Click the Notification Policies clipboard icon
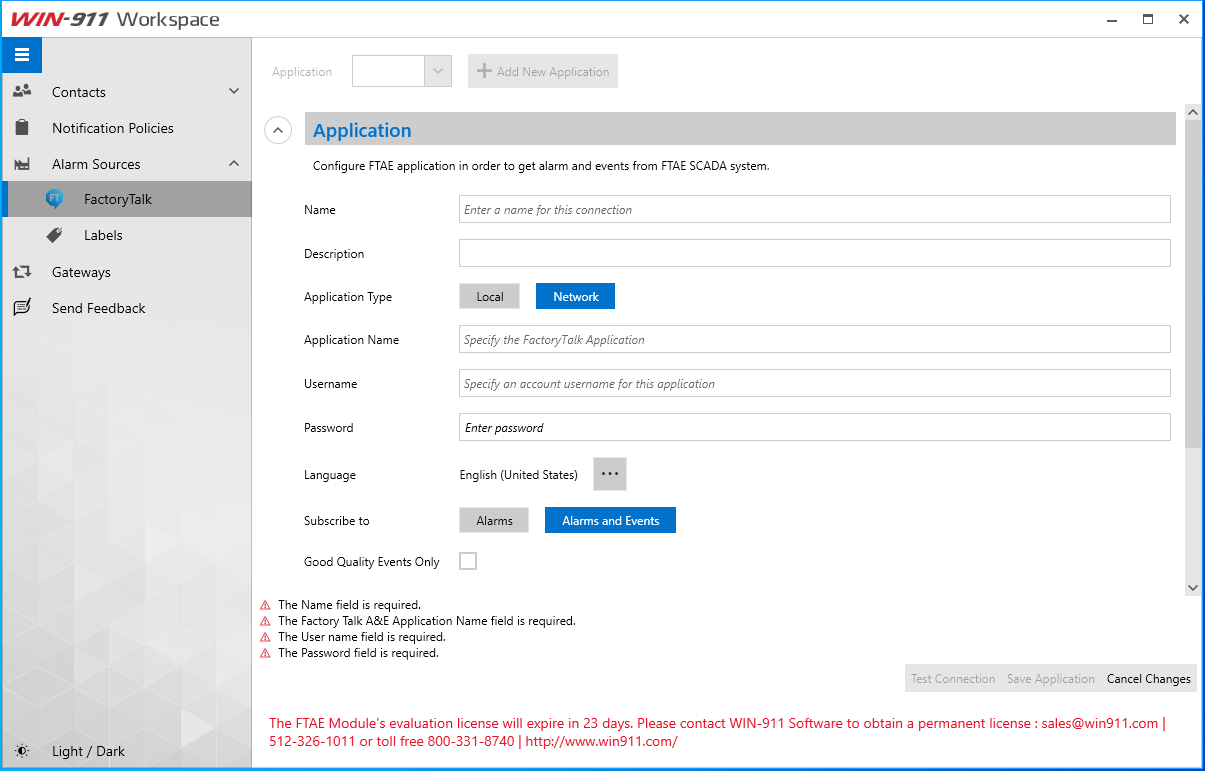 point(22,128)
